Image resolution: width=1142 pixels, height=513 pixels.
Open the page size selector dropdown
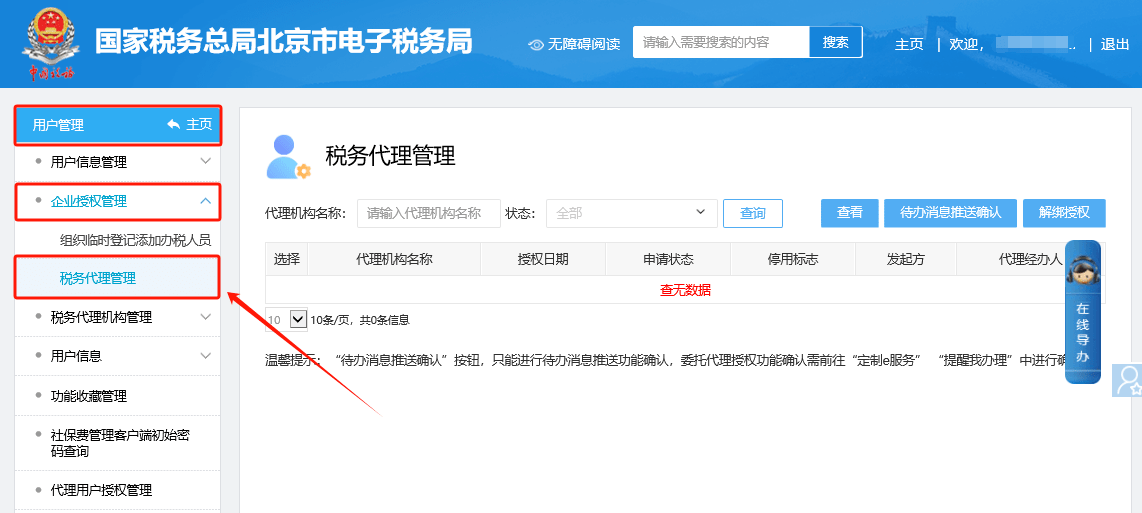click(297, 319)
